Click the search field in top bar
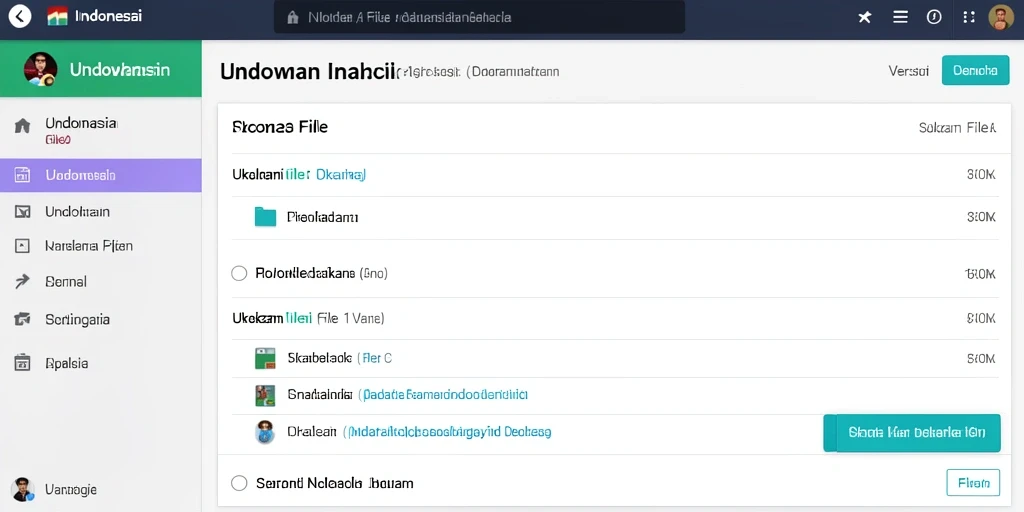 pyautogui.click(x=479, y=17)
